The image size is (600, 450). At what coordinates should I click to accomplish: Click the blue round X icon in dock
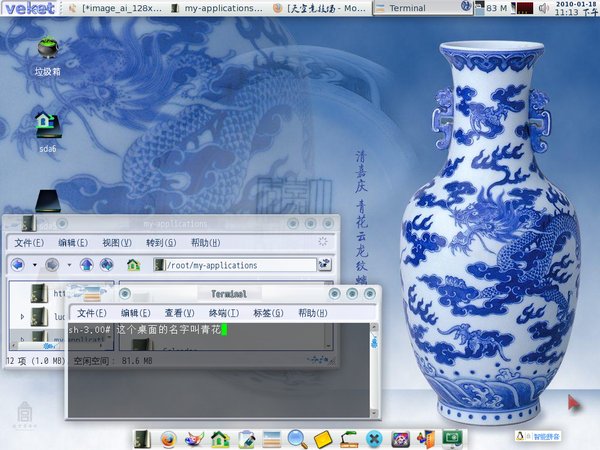[x=374, y=438]
